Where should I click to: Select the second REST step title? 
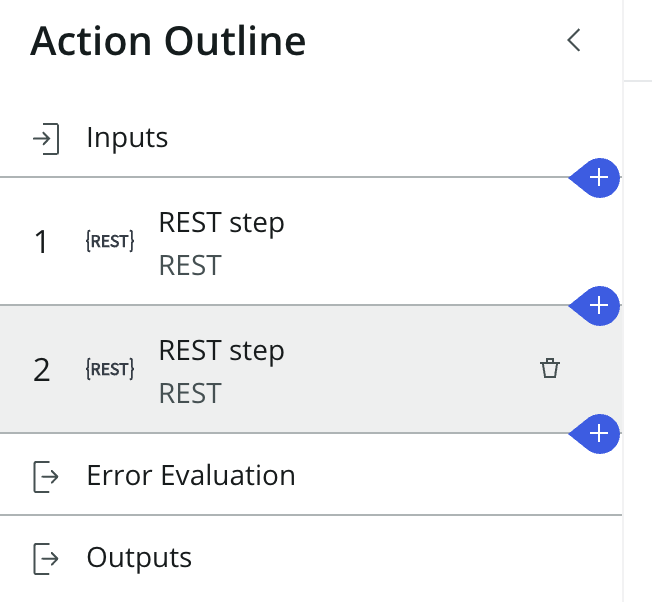point(221,351)
